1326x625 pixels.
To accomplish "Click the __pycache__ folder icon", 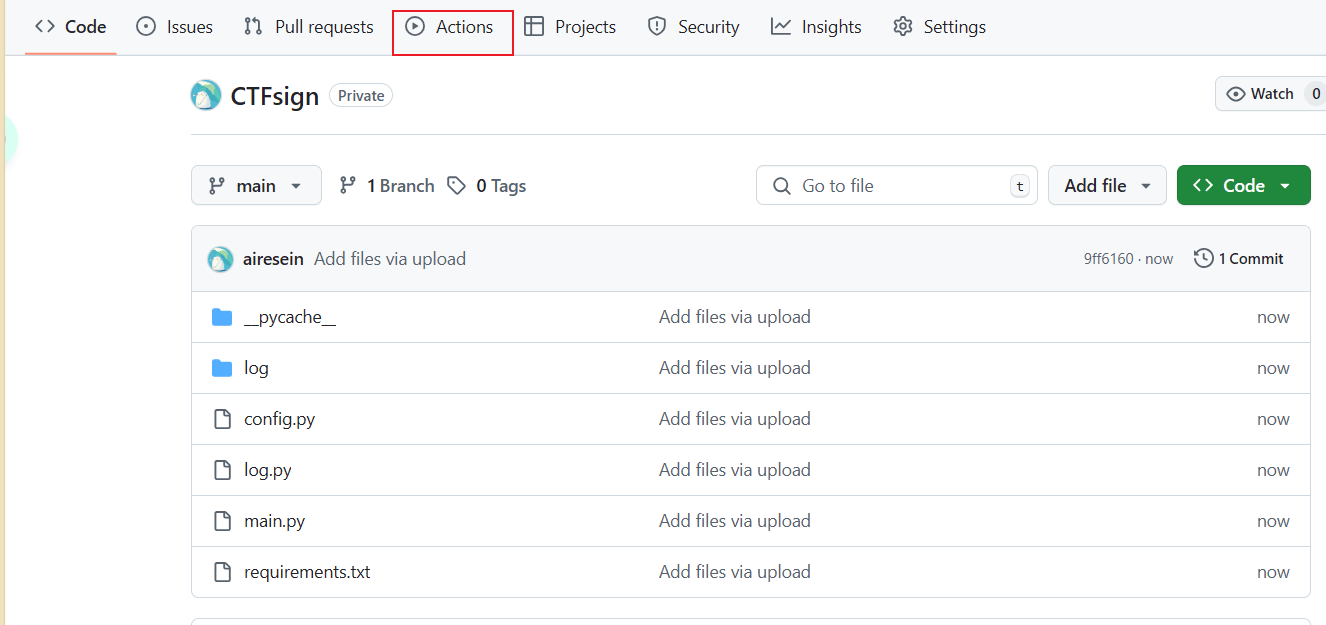I will click(x=222, y=317).
